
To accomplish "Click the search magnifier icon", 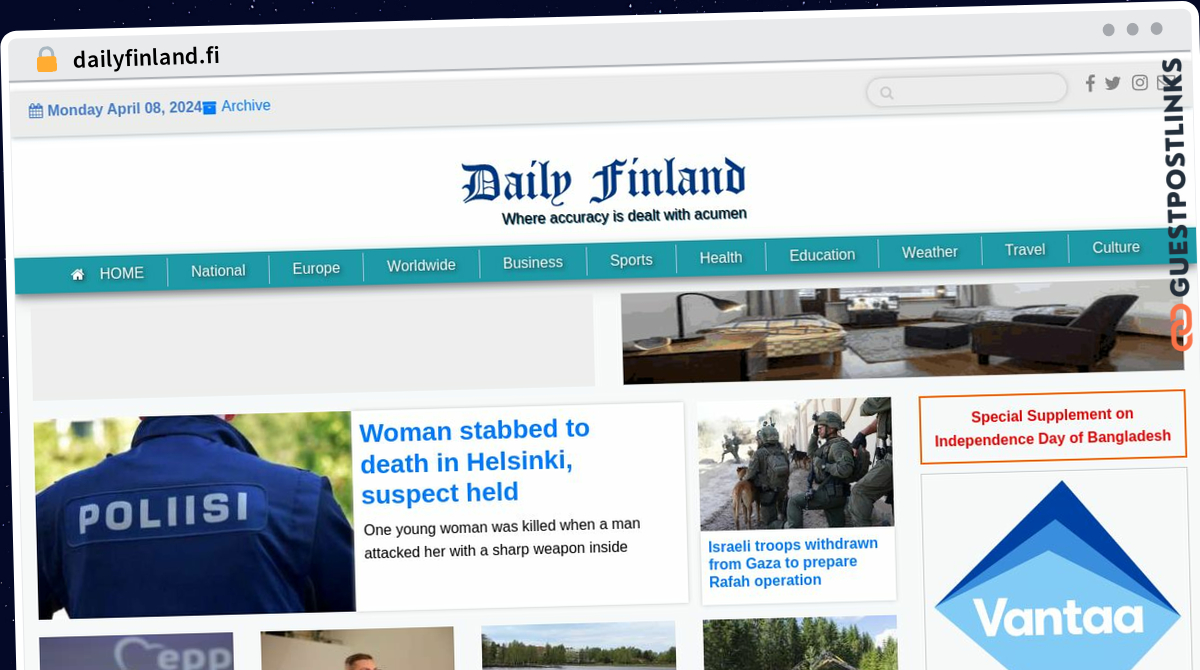I will (x=886, y=93).
